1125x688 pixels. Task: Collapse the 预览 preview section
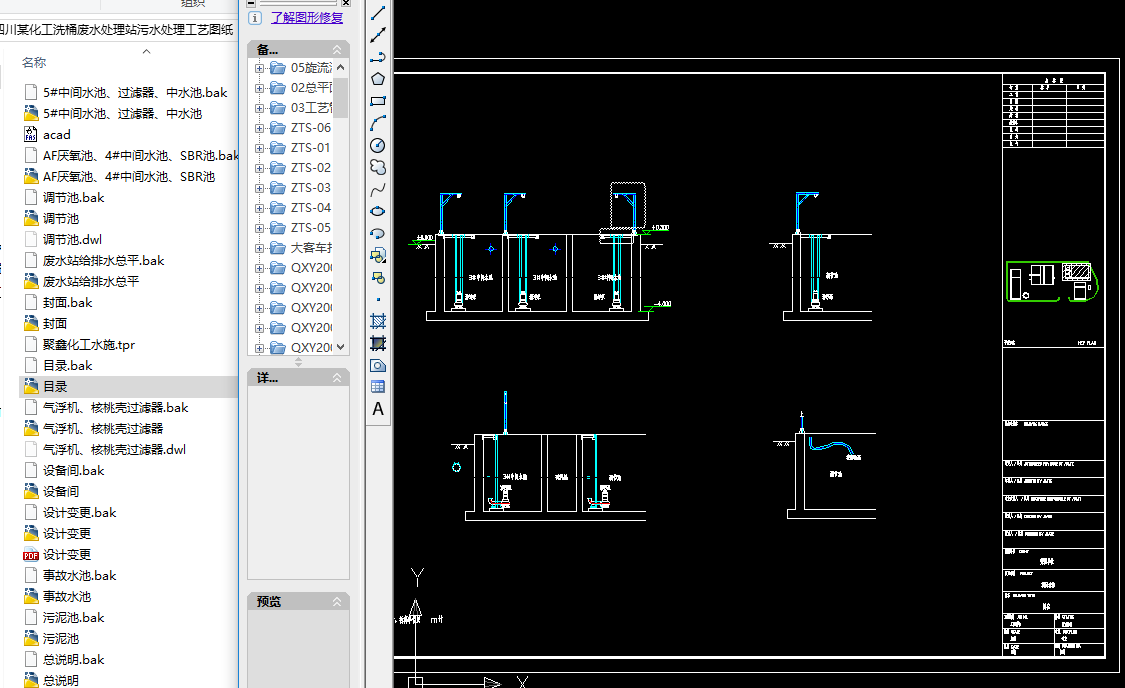(336, 602)
